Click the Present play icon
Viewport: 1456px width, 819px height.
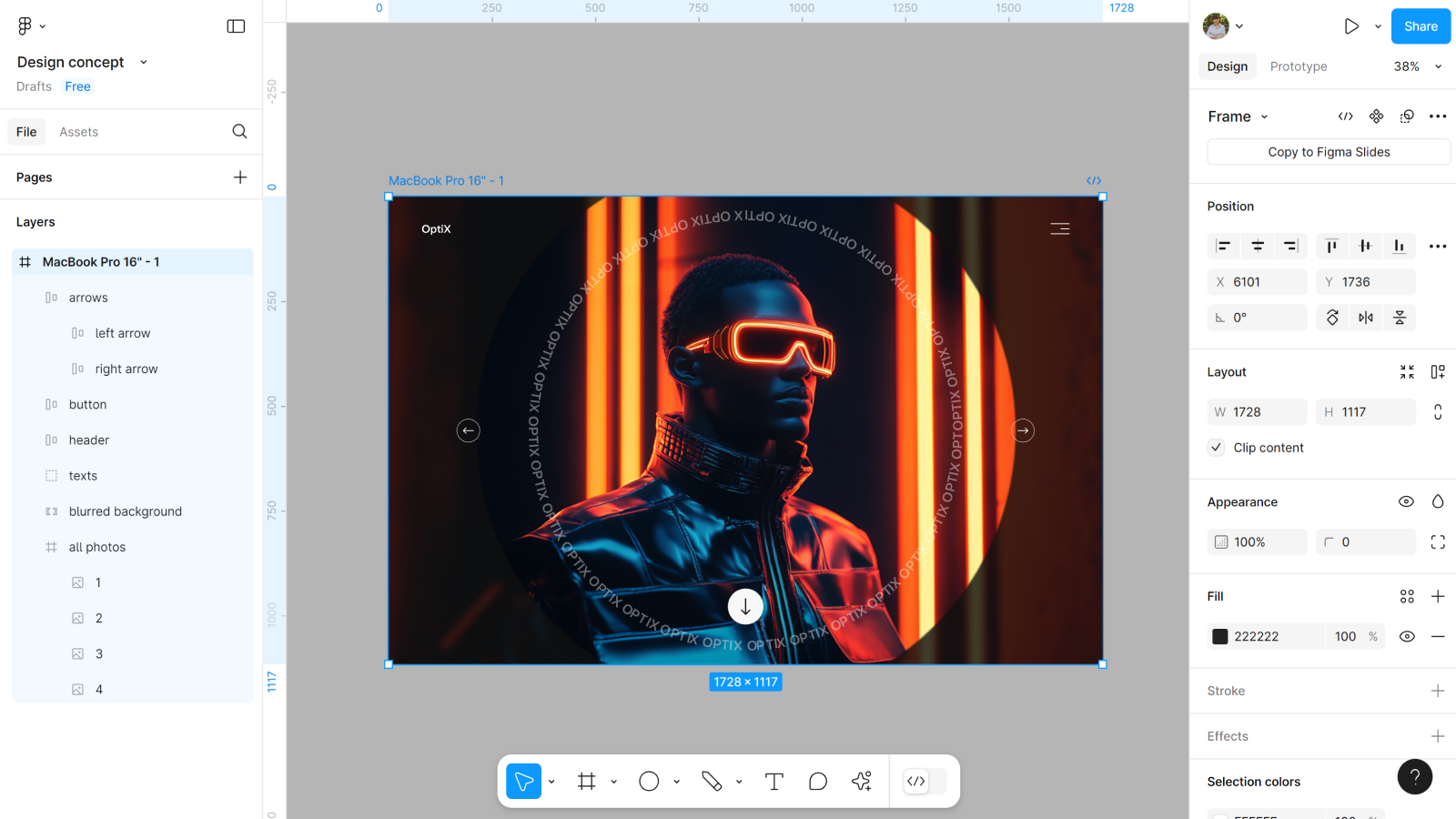(x=1351, y=26)
